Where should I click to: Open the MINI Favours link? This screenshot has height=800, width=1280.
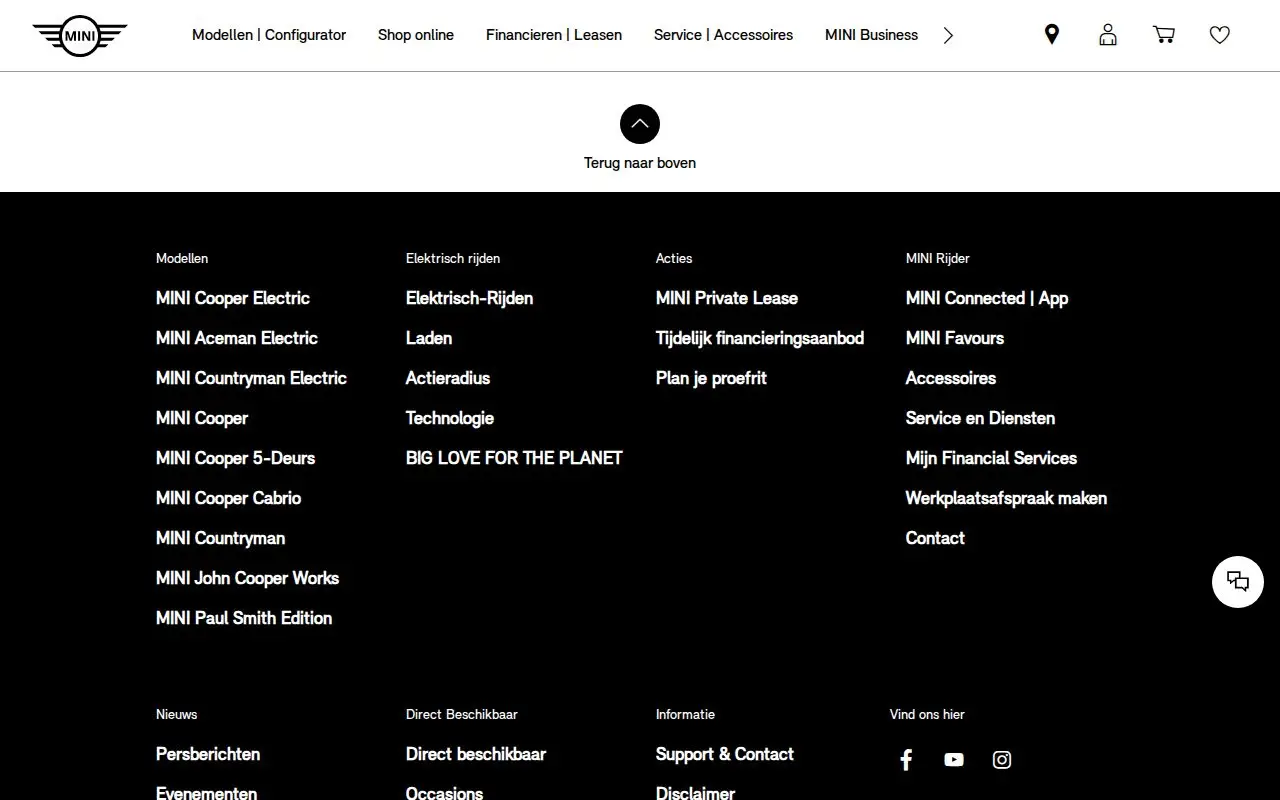pyautogui.click(x=955, y=338)
